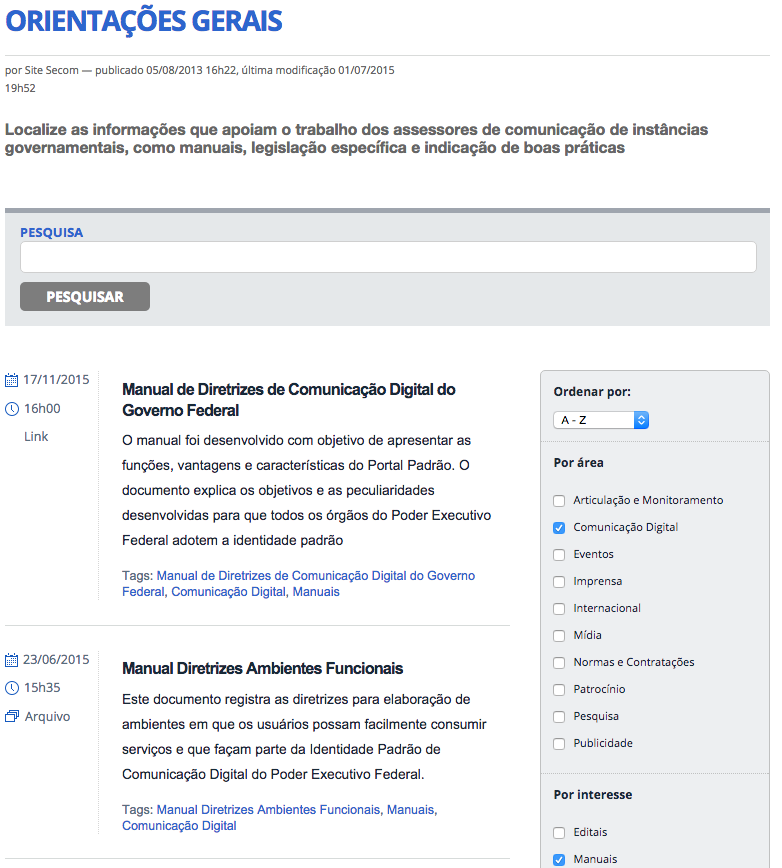Click Manual Diretrizes Ambientes Funcionais tag link
Viewport: 782px width, 868px height.
pyautogui.click(x=268, y=810)
